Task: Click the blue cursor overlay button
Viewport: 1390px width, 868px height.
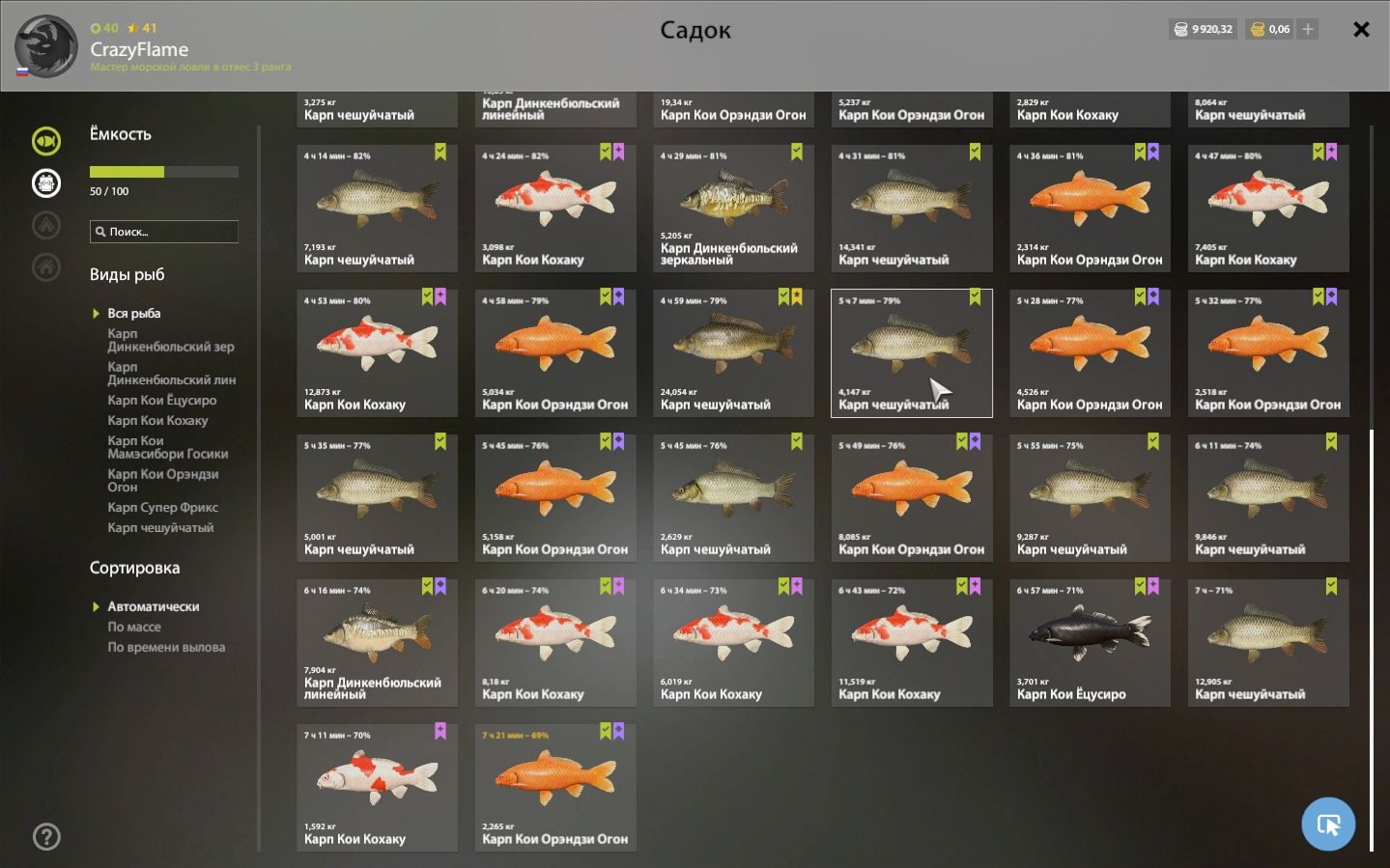Action: click(x=1328, y=824)
